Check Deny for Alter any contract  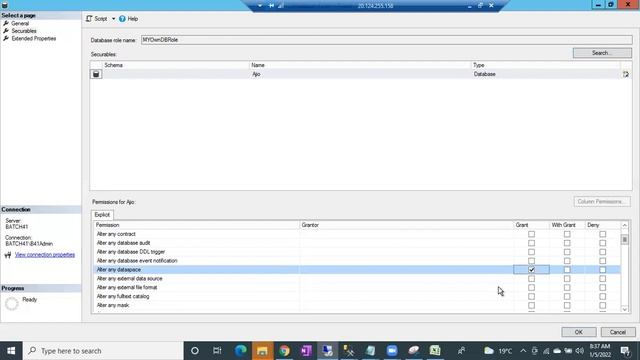click(602, 234)
